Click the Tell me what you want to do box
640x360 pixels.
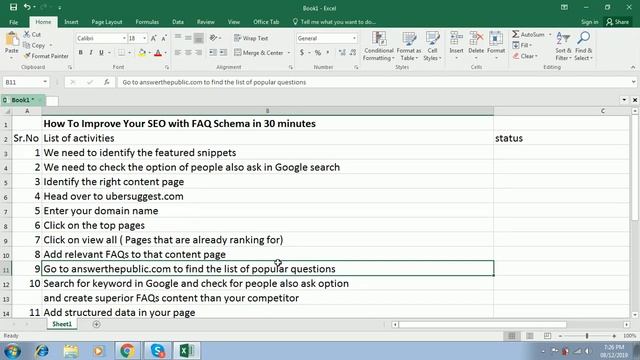click(334, 22)
